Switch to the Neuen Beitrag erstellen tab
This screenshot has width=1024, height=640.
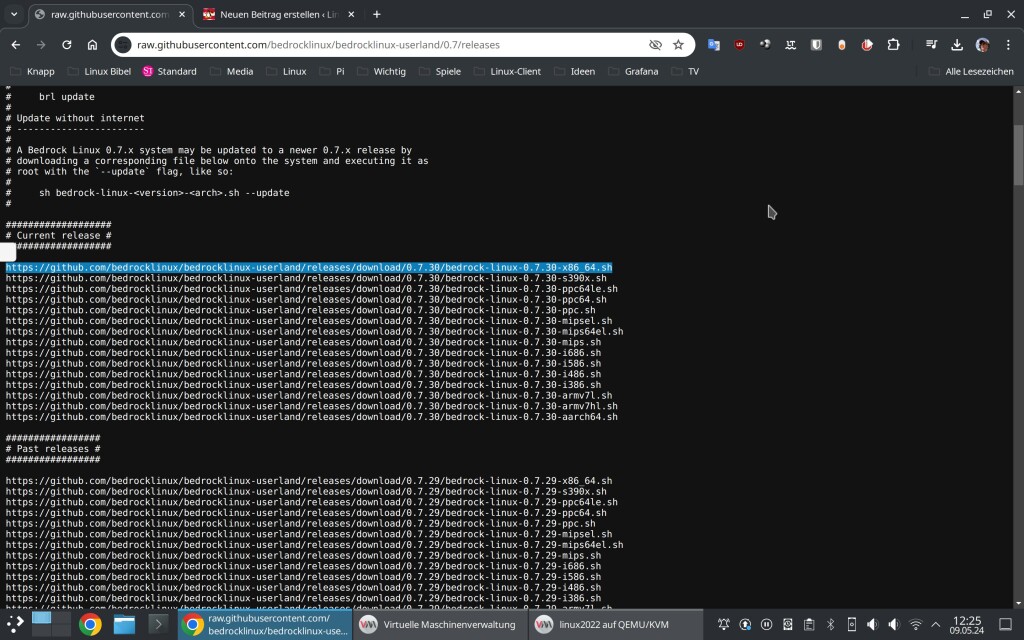point(279,14)
